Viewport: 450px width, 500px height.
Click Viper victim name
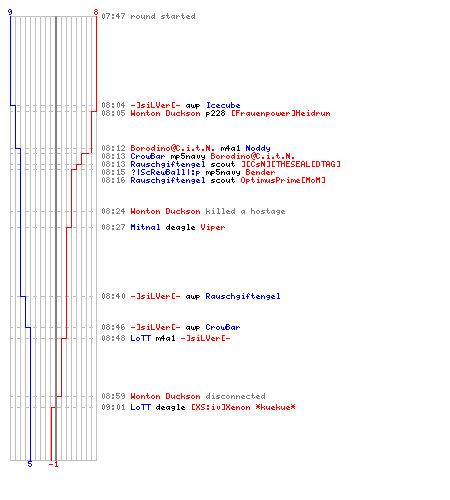(213, 227)
